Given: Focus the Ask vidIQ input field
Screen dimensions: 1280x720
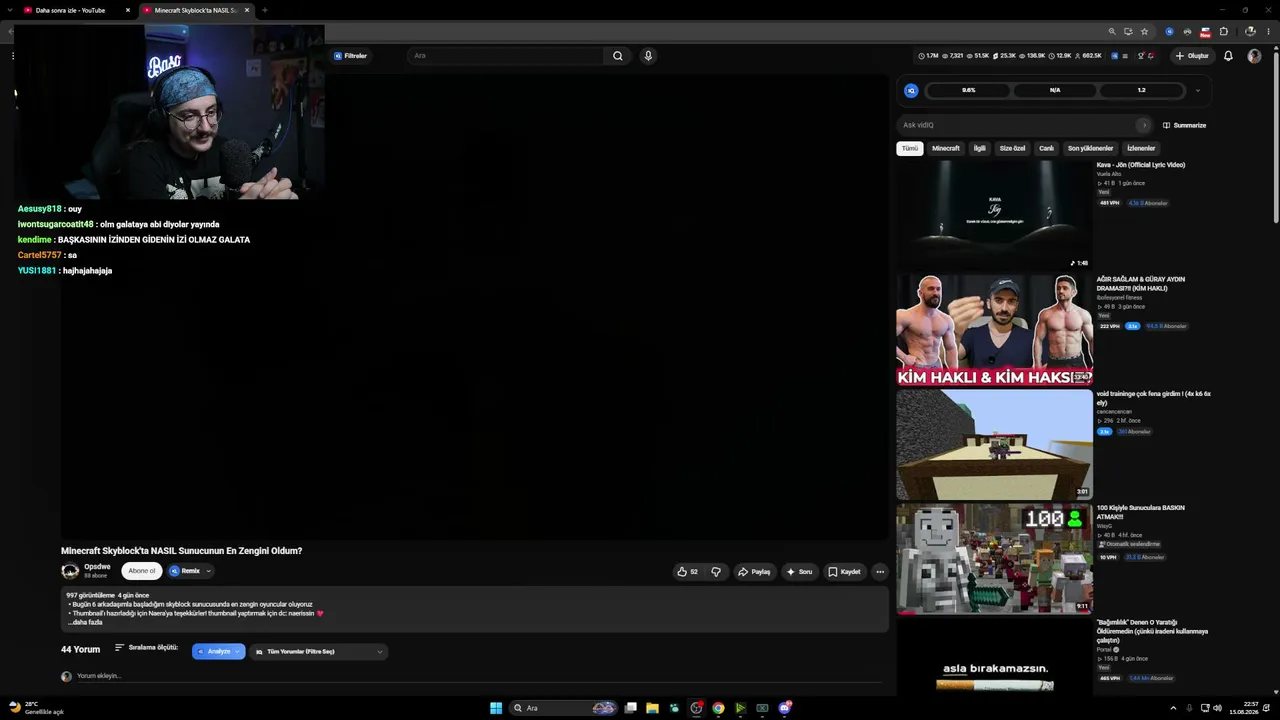Looking at the screenshot, I should [1018, 125].
